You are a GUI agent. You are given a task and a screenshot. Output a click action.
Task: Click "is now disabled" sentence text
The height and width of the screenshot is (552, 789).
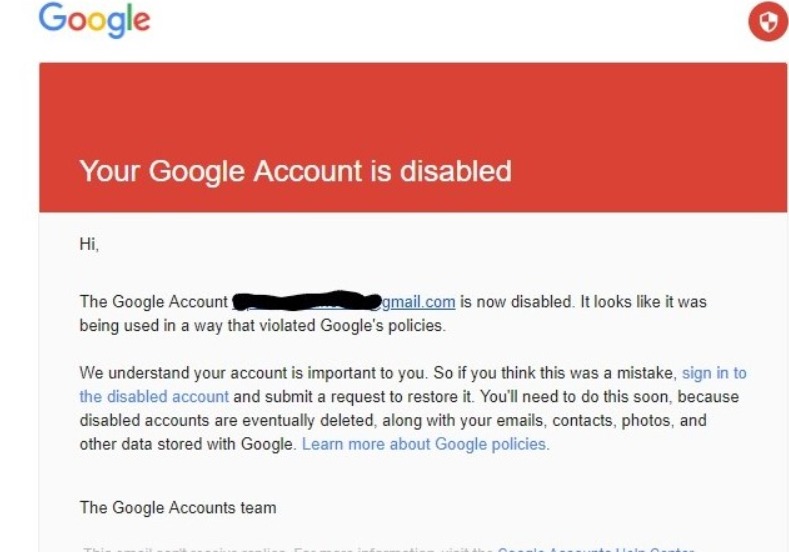coord(516,302)
